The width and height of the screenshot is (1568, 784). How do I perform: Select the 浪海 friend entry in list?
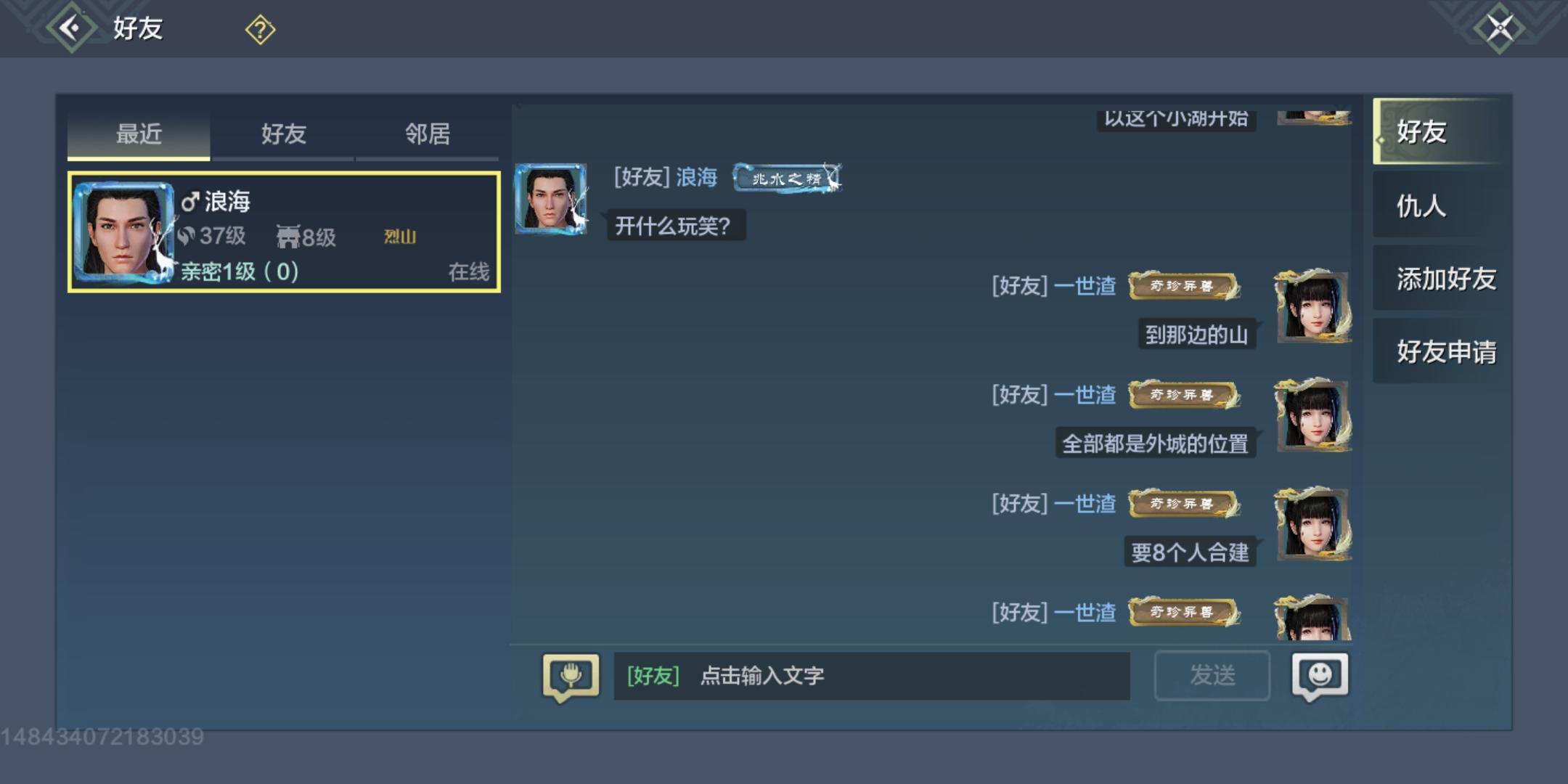coord(284,232)
